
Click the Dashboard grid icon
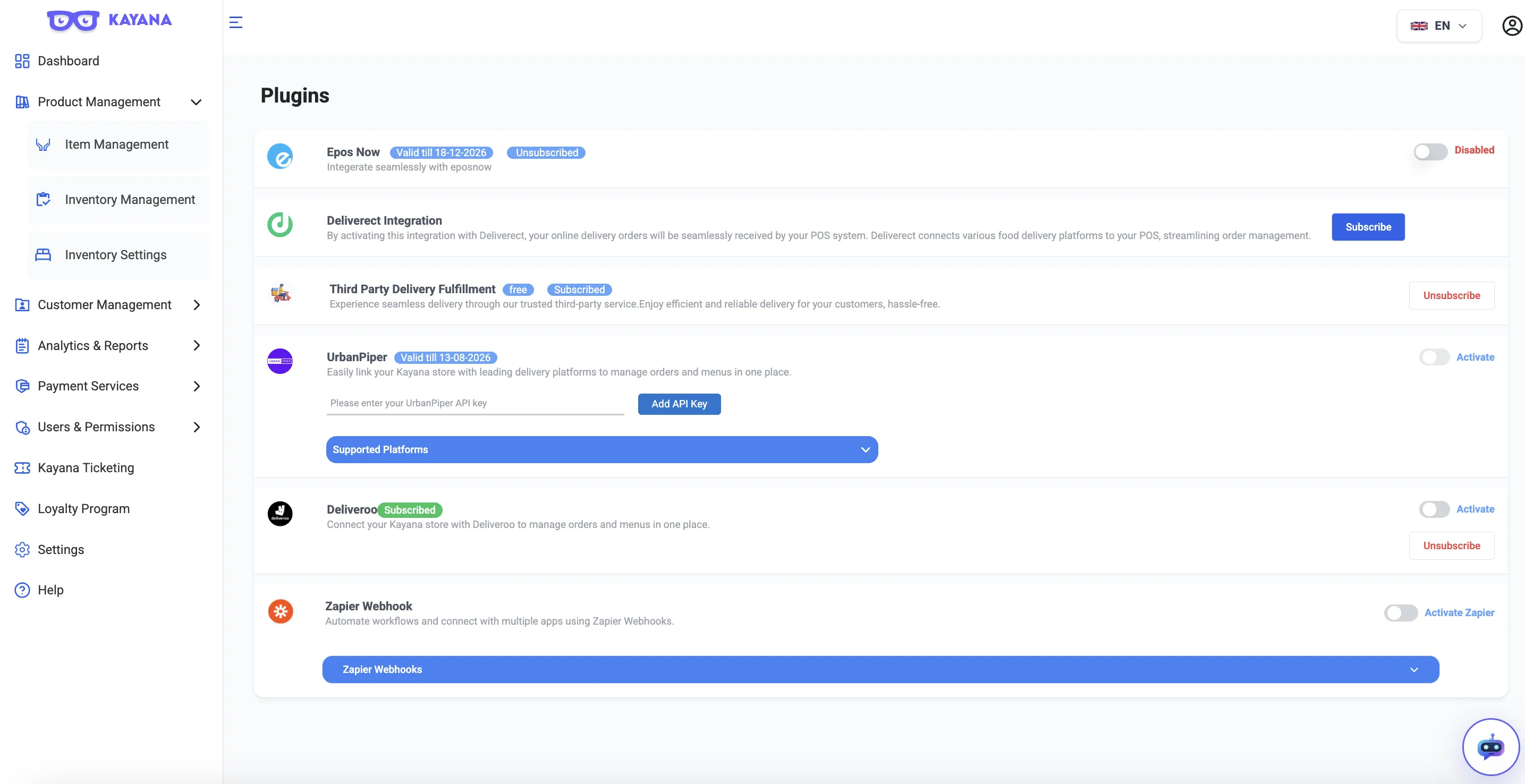click(x=22, y=61)
